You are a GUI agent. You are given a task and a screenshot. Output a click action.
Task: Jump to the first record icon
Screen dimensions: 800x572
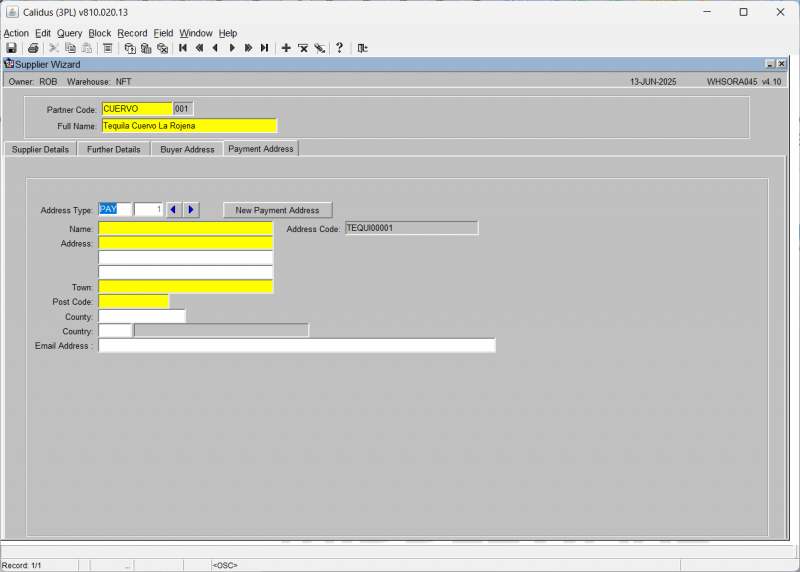(183, 48)
